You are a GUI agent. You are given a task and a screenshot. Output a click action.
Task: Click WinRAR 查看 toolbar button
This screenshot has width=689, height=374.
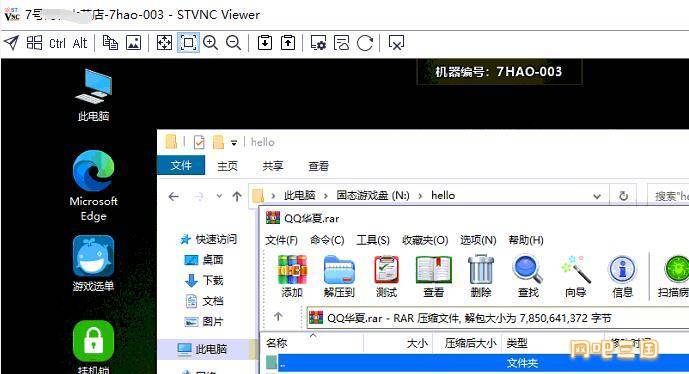click(x=434, y=277)
